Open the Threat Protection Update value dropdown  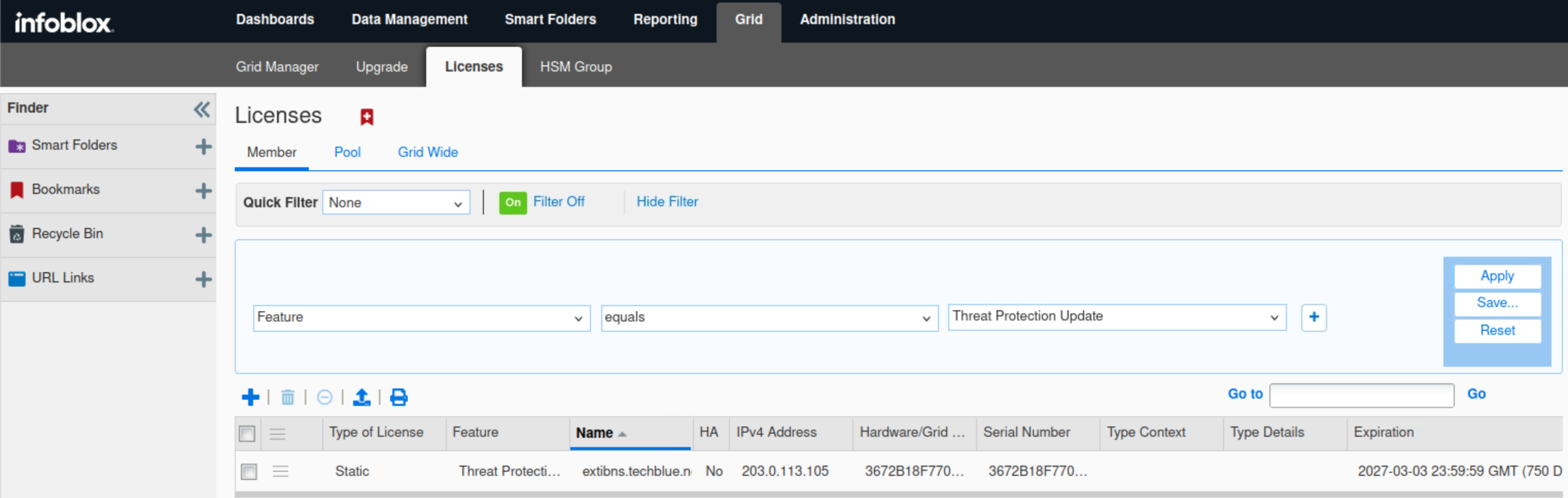pyautogui.click(x=1117, y=317)
